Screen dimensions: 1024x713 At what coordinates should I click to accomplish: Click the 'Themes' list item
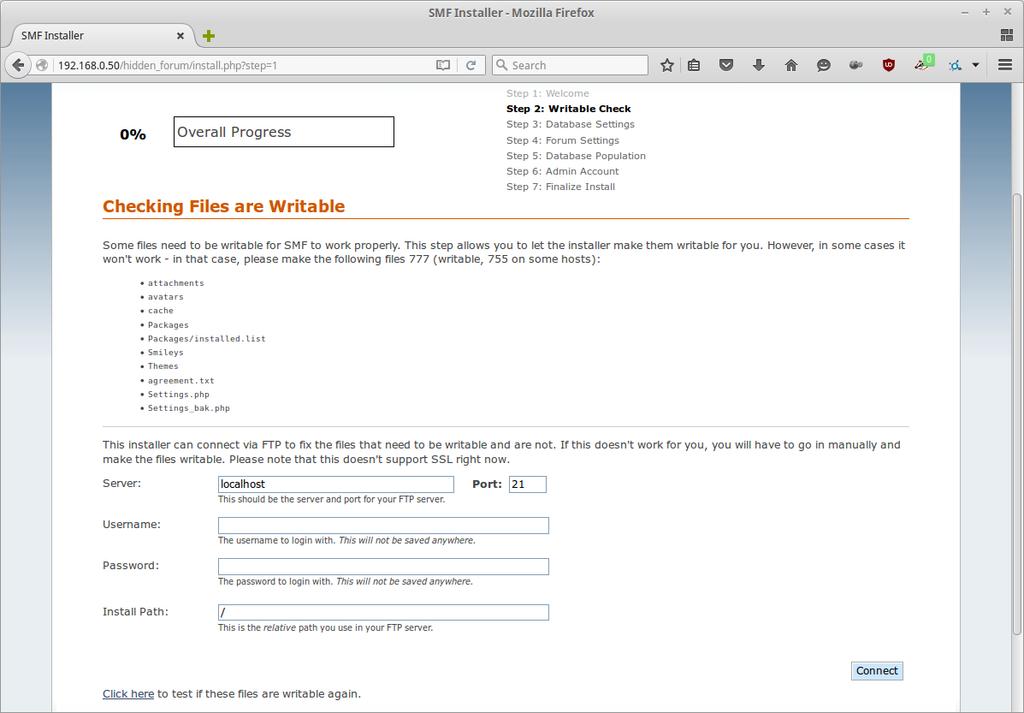tap(163, 366)
